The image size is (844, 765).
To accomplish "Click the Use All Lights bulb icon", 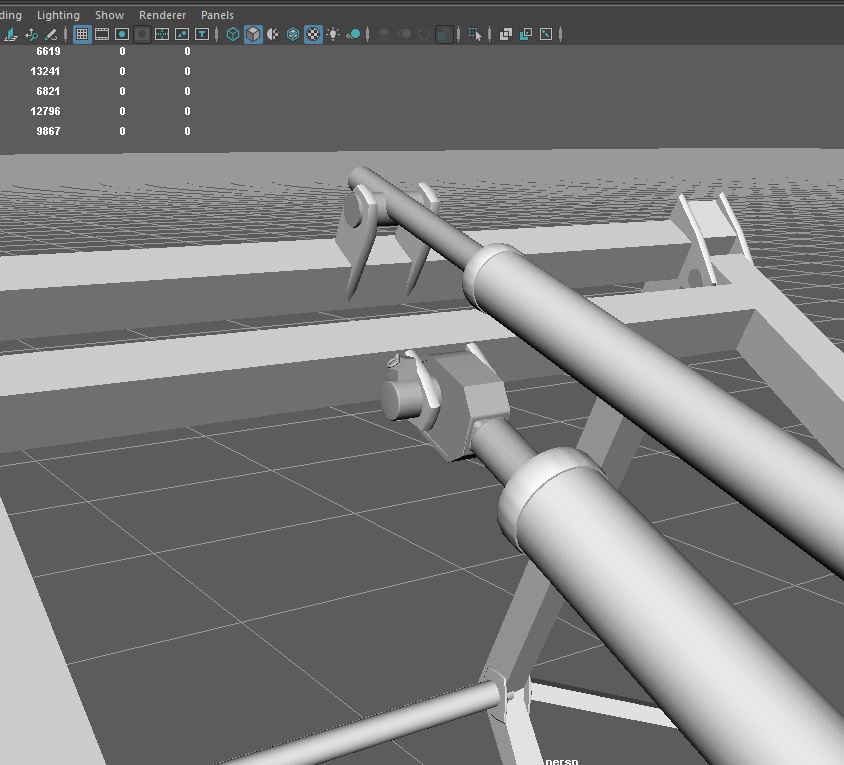I will (333, 34).
